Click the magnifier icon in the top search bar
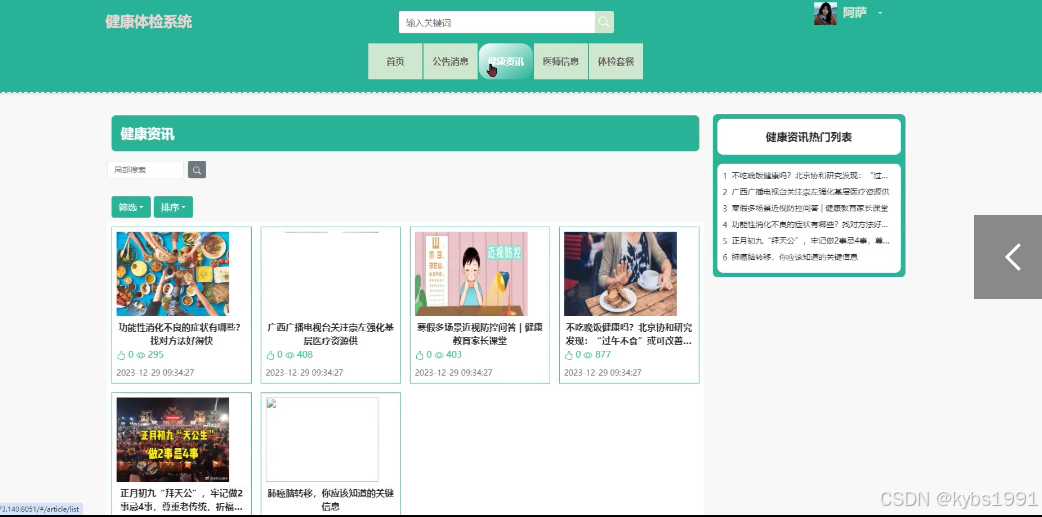 (603, 22)
